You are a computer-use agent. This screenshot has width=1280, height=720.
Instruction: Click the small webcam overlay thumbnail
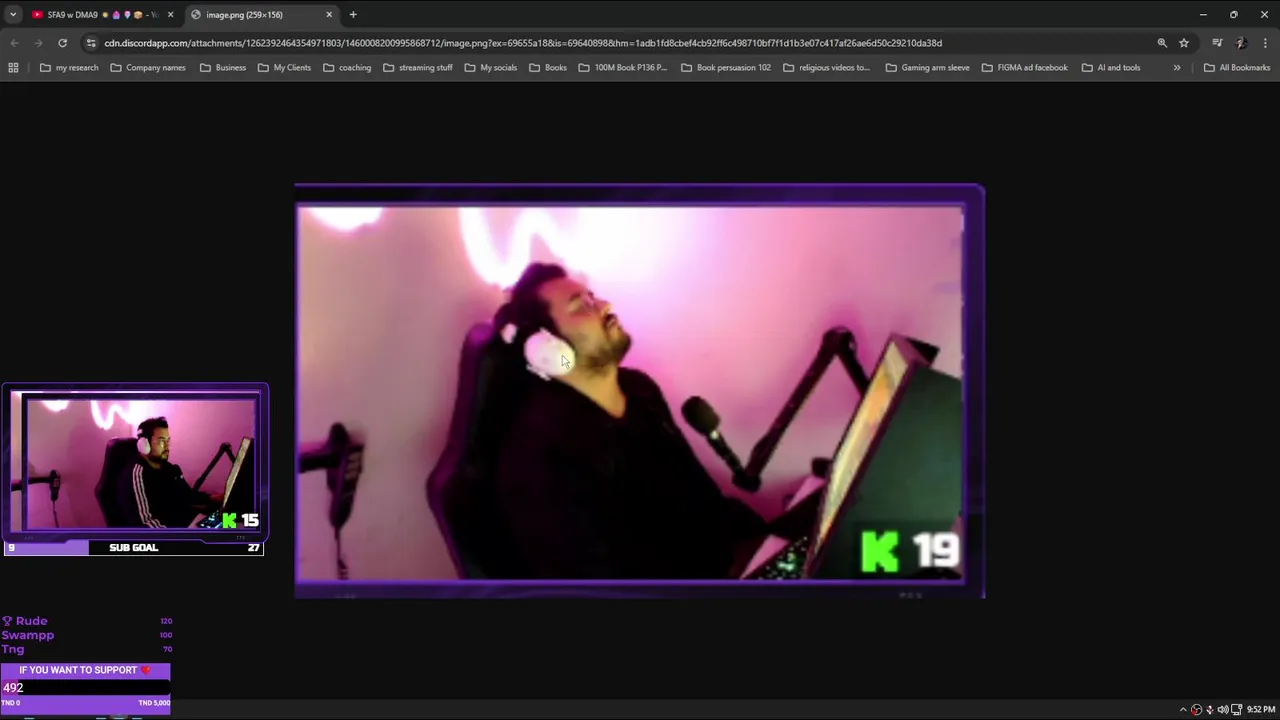(x=135, y=462)
